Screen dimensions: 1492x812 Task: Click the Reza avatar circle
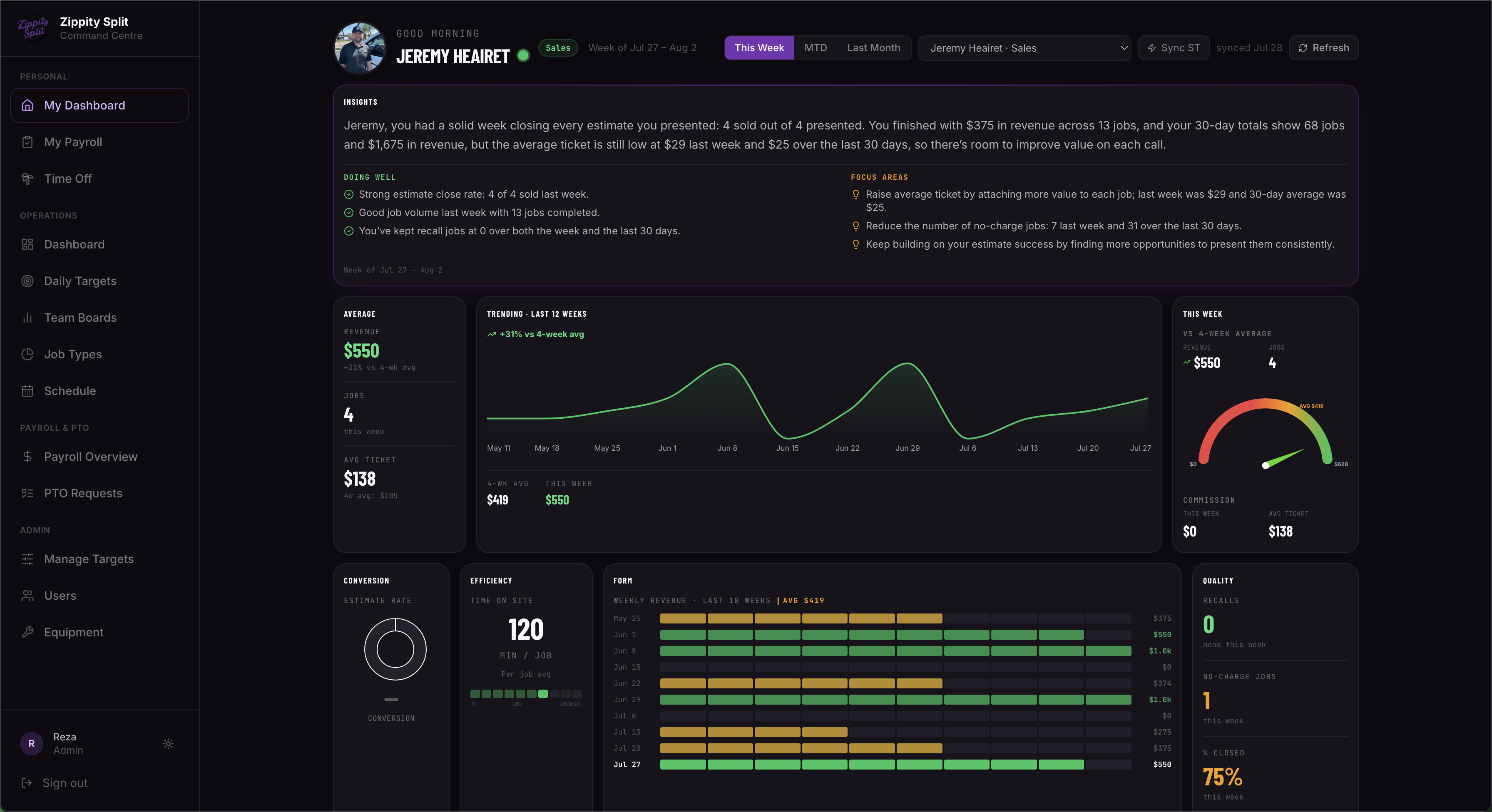(x=31, y=743)
